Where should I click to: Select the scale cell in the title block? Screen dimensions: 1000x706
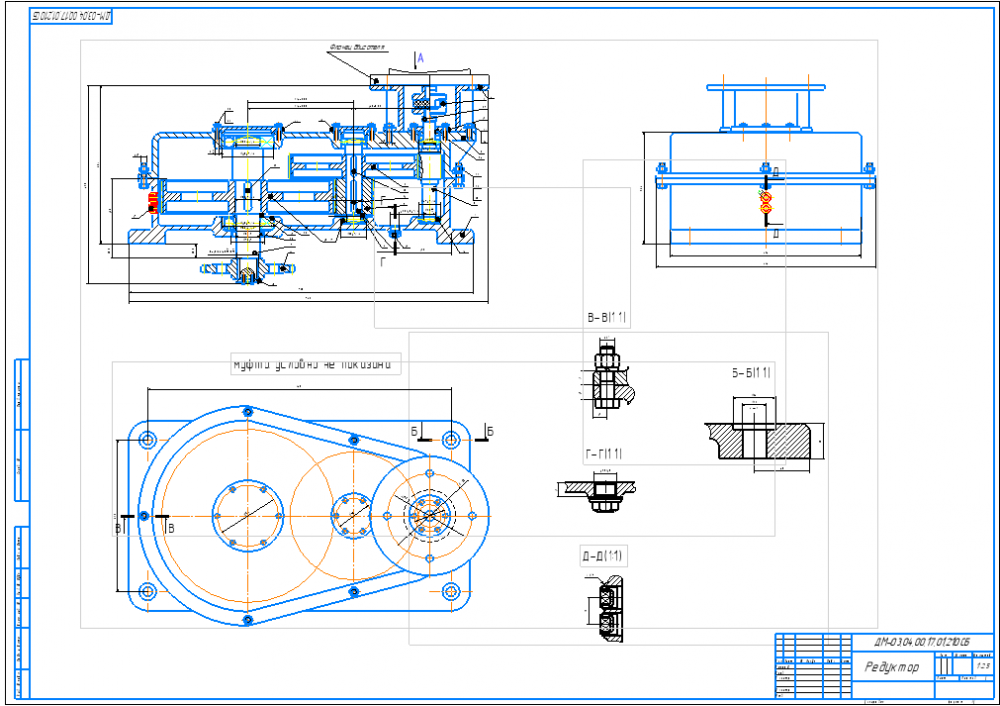[983, 665]
